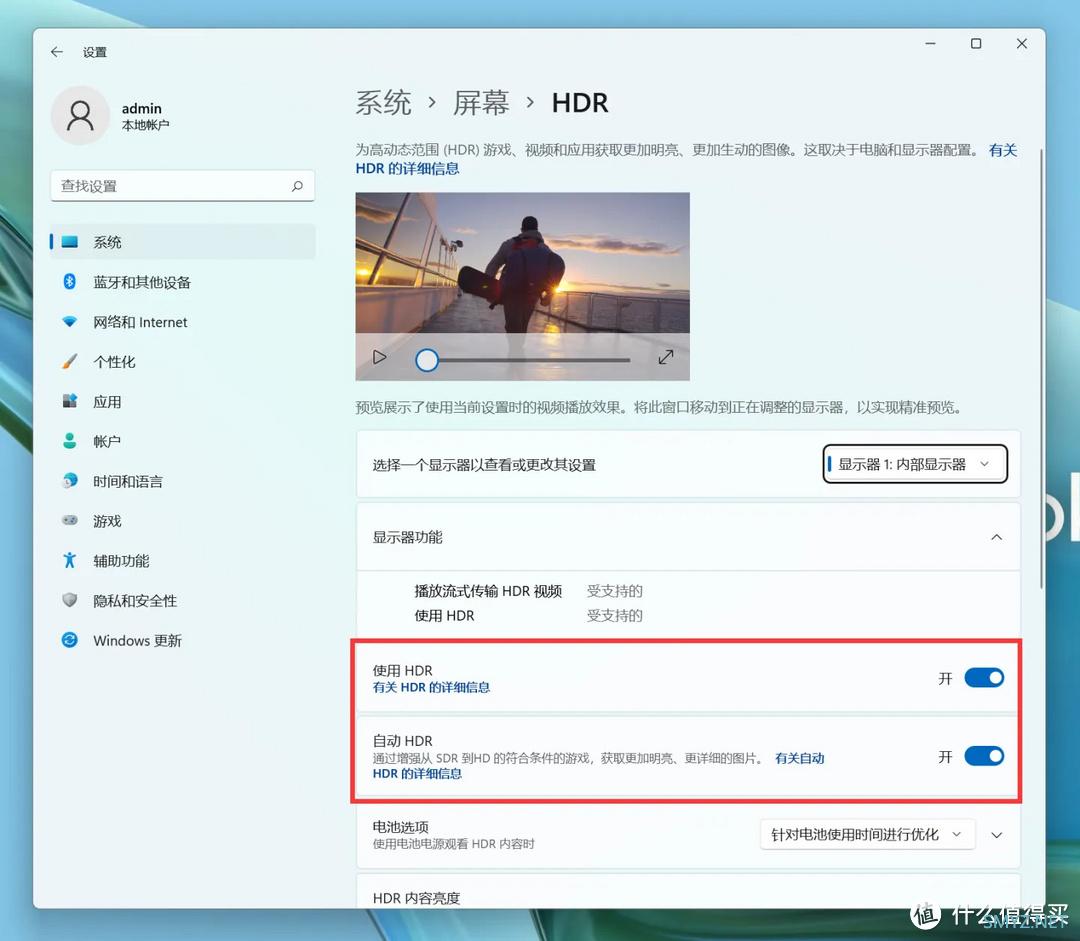This screenshot has height=941, width=1080.
Task: Click the 隐私和安全性 shield icon
Action: pyautogui.click(x=70, y=600)
